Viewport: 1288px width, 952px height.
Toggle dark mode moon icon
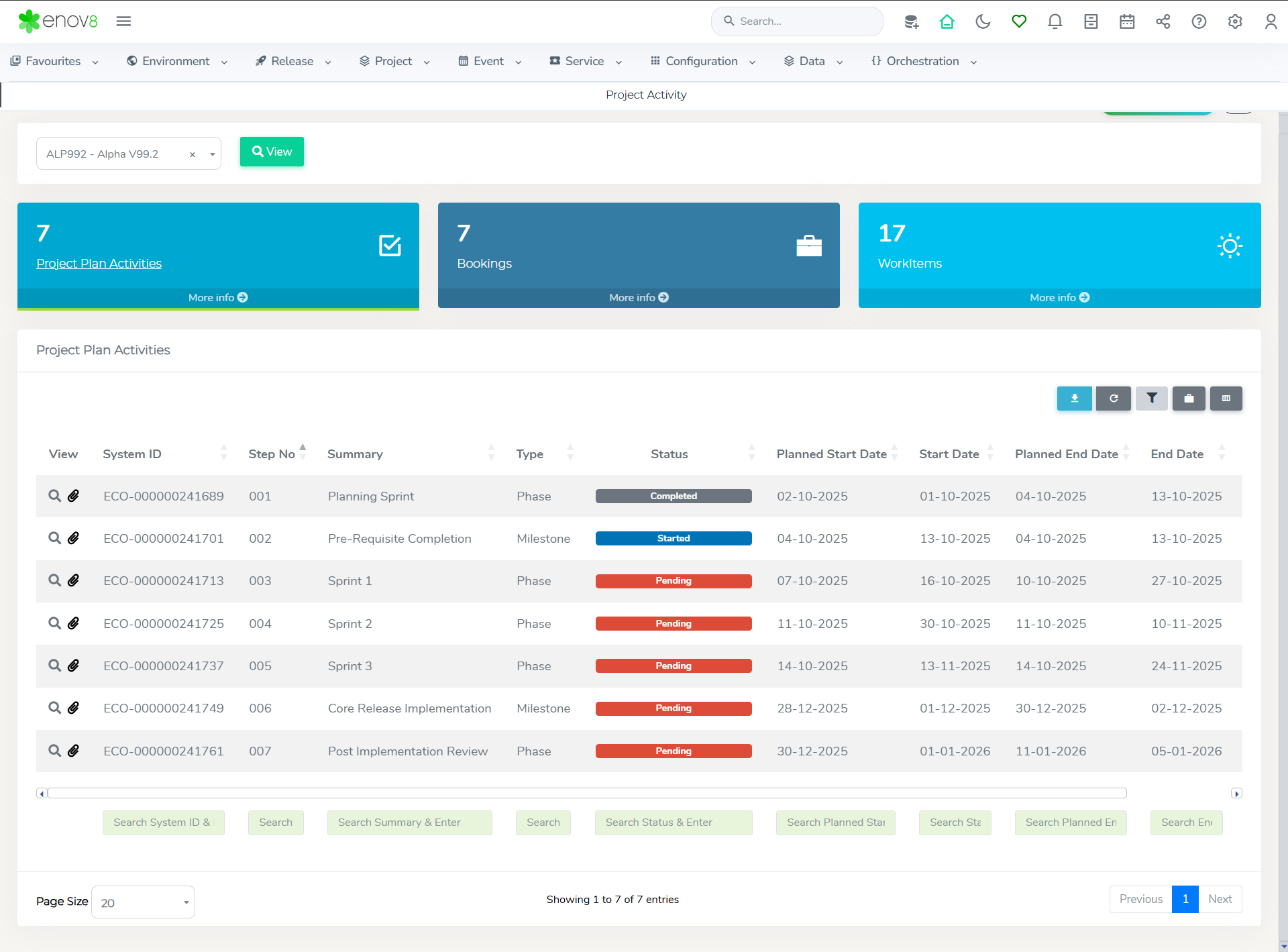click(983, 21)
